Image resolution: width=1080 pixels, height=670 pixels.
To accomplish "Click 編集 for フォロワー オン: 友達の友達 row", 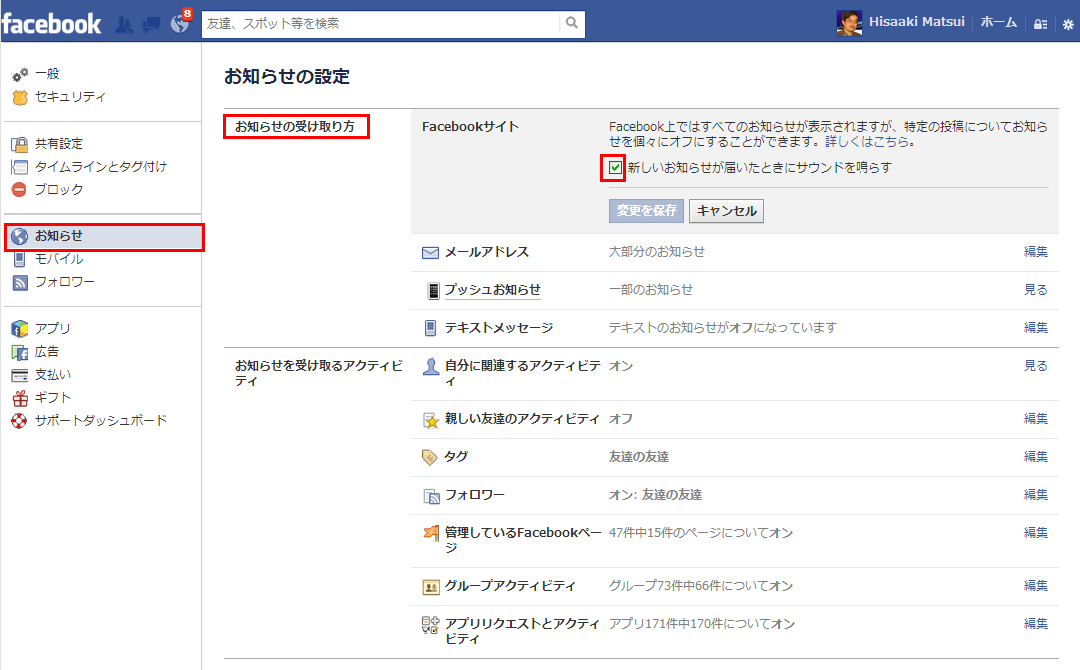I will (1036, 494).
